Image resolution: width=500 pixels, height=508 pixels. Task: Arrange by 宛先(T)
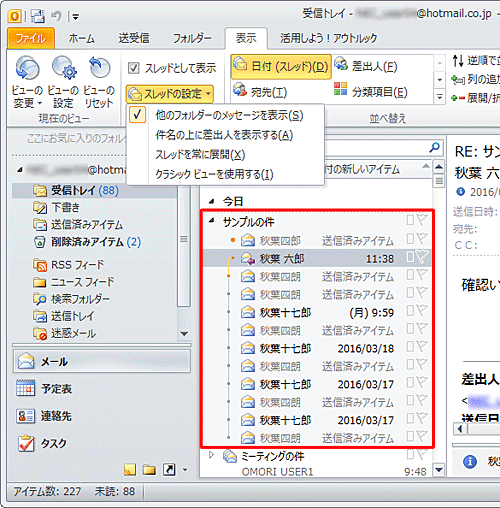click(x=260, y=92)
